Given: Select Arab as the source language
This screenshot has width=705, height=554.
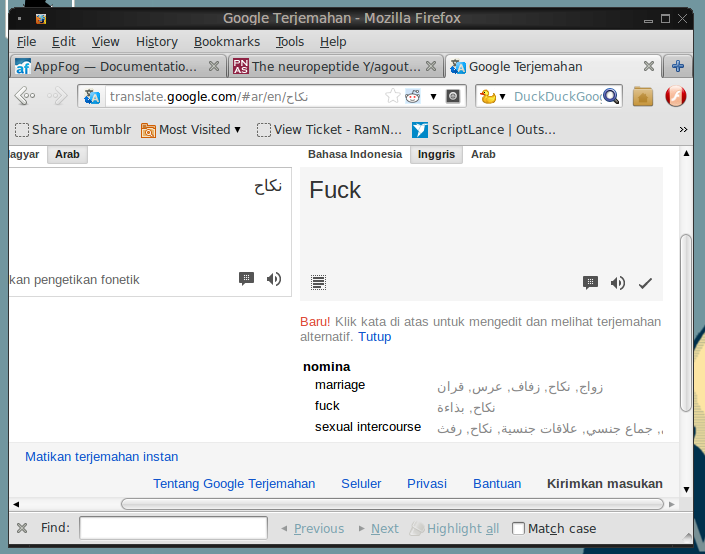Looking at the screenshot, I should tap(67, 154).
